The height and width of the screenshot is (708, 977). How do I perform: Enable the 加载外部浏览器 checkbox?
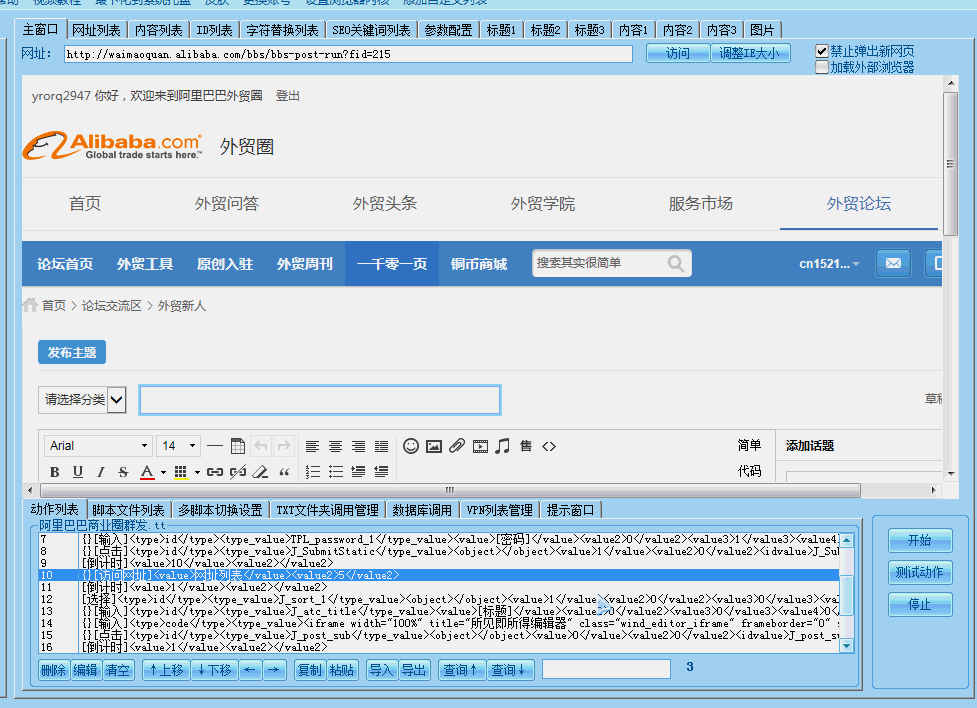pyautogui.click(x=822, y=67)
